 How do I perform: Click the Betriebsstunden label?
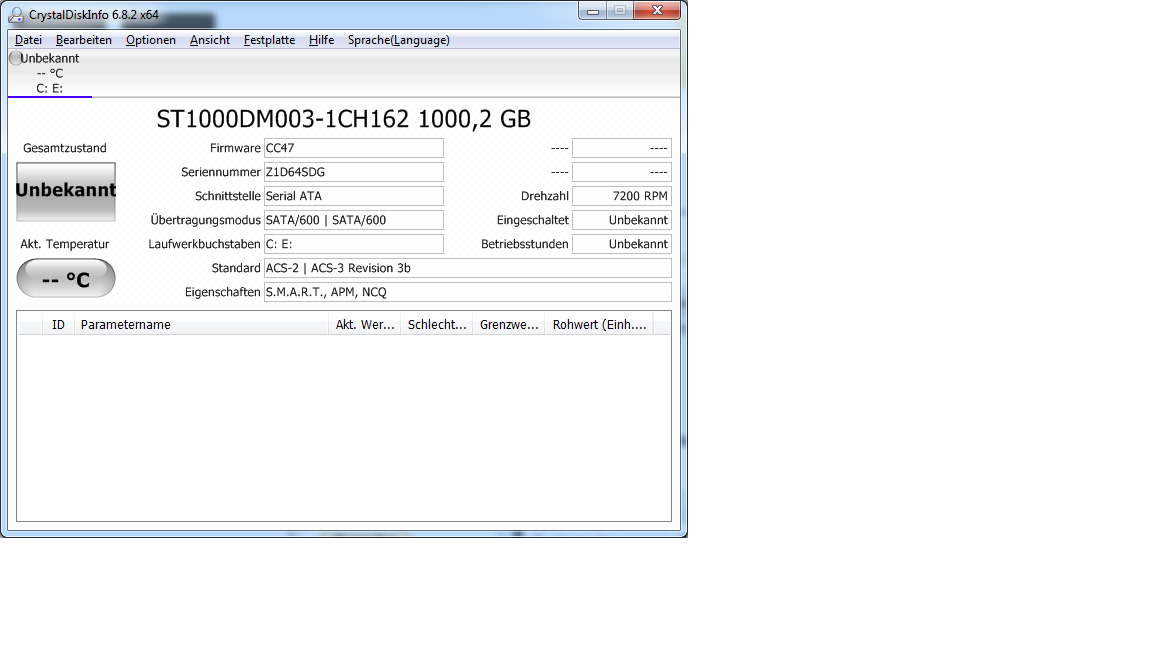(x=525, y=244)
